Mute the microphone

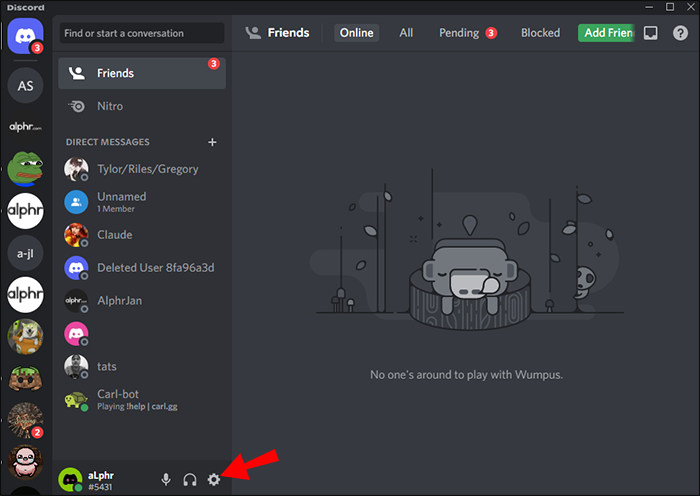coord(166,479)
